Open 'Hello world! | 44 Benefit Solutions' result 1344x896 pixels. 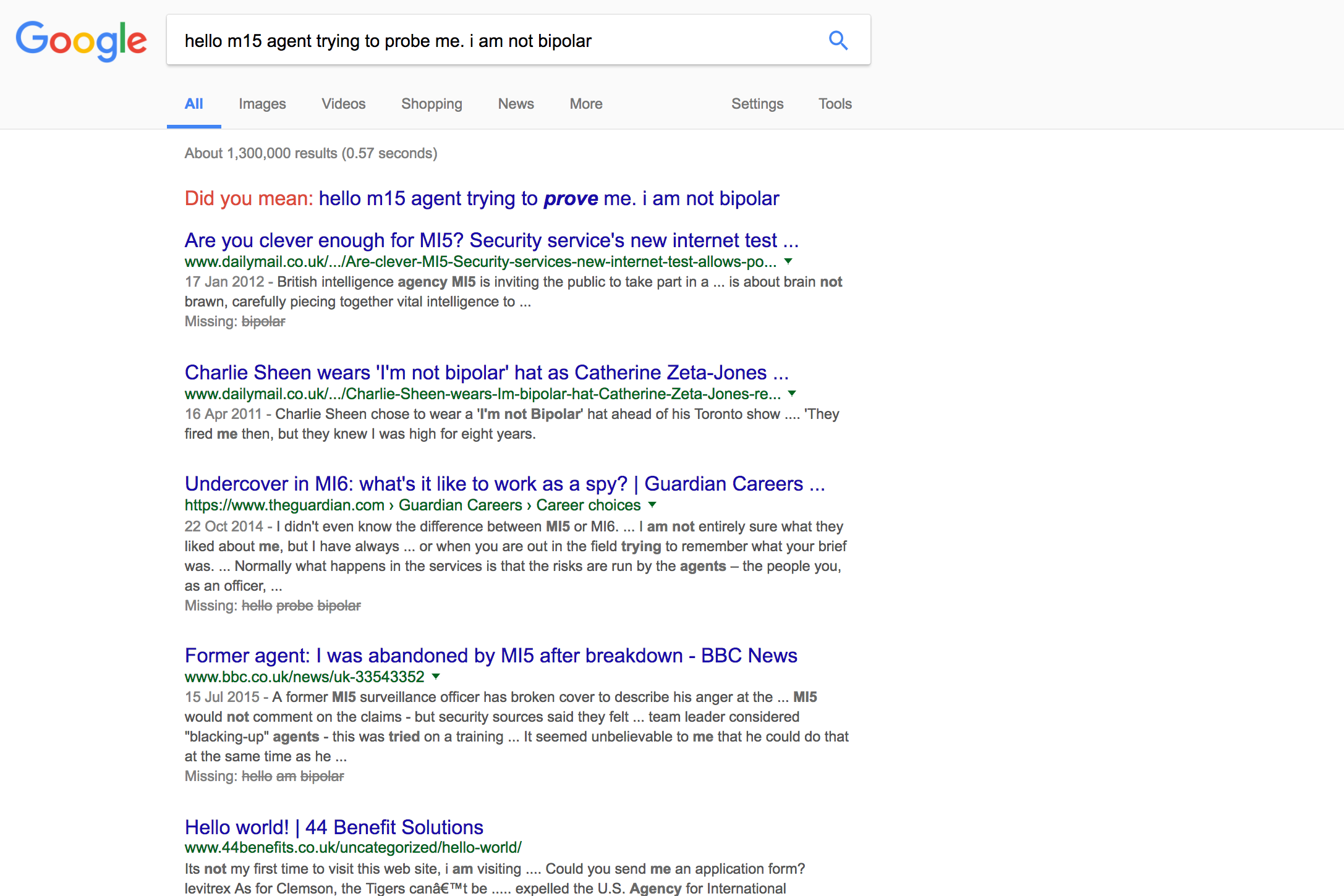[x=334, y=827]
